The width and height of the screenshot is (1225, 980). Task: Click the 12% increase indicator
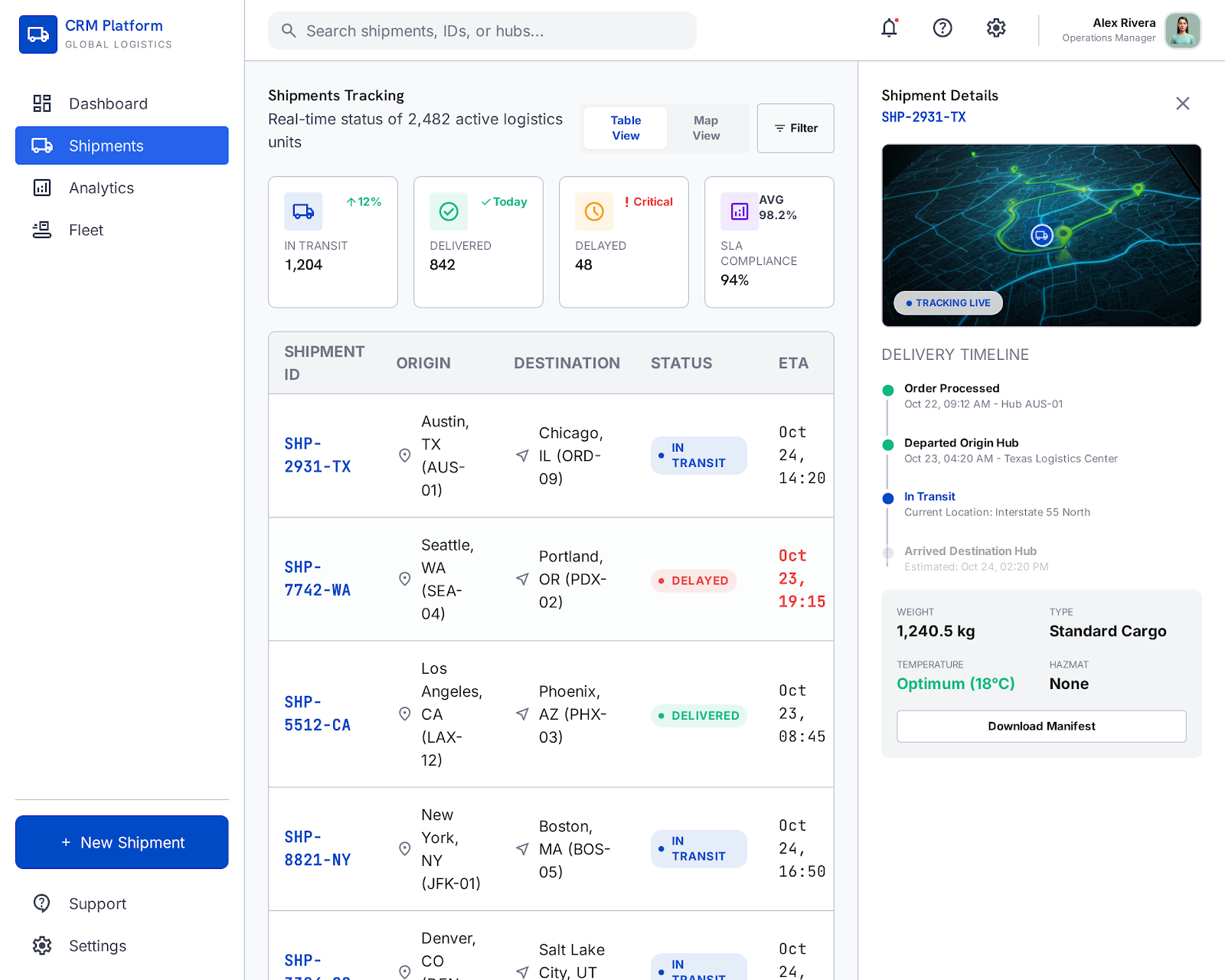click(364, 202)
